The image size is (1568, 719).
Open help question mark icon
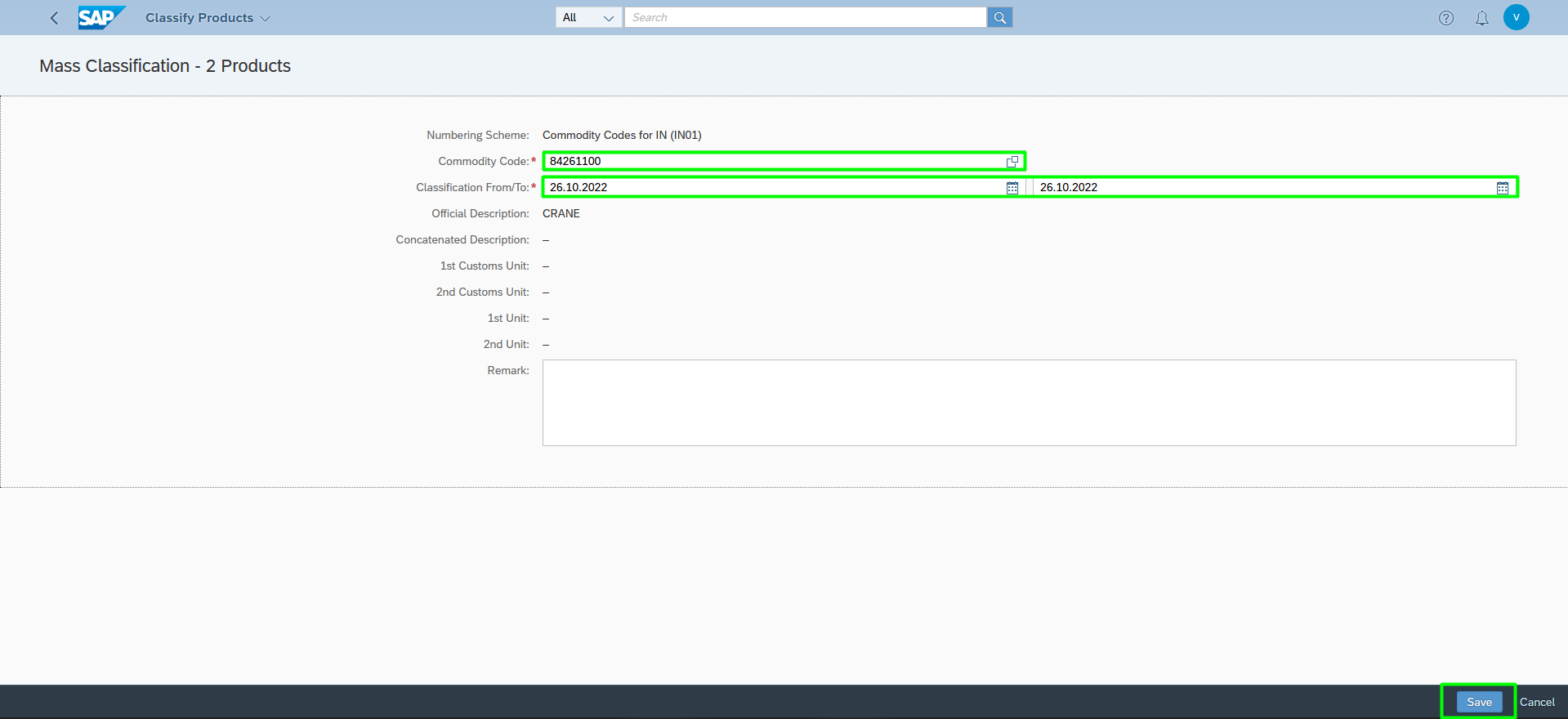coord(1446,18)
